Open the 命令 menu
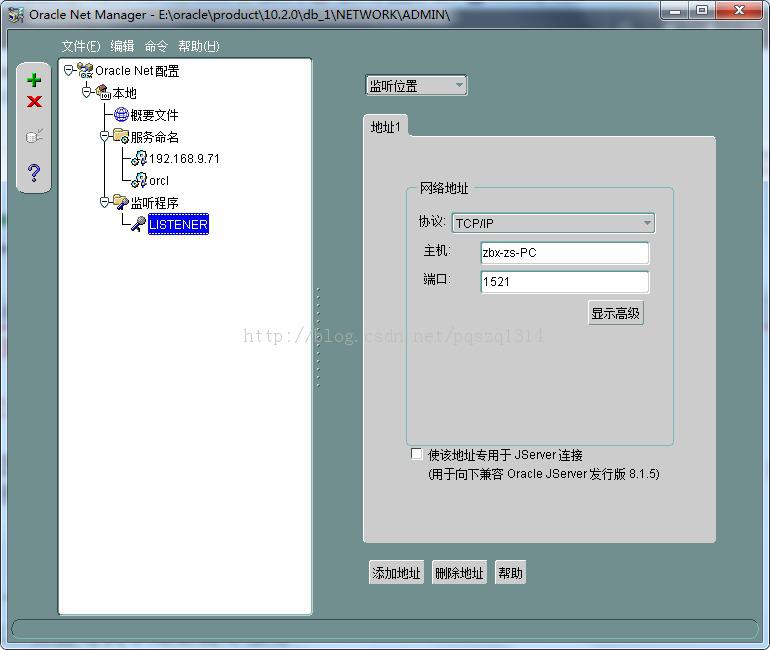 pyautogui.click(x=156, y=46)
